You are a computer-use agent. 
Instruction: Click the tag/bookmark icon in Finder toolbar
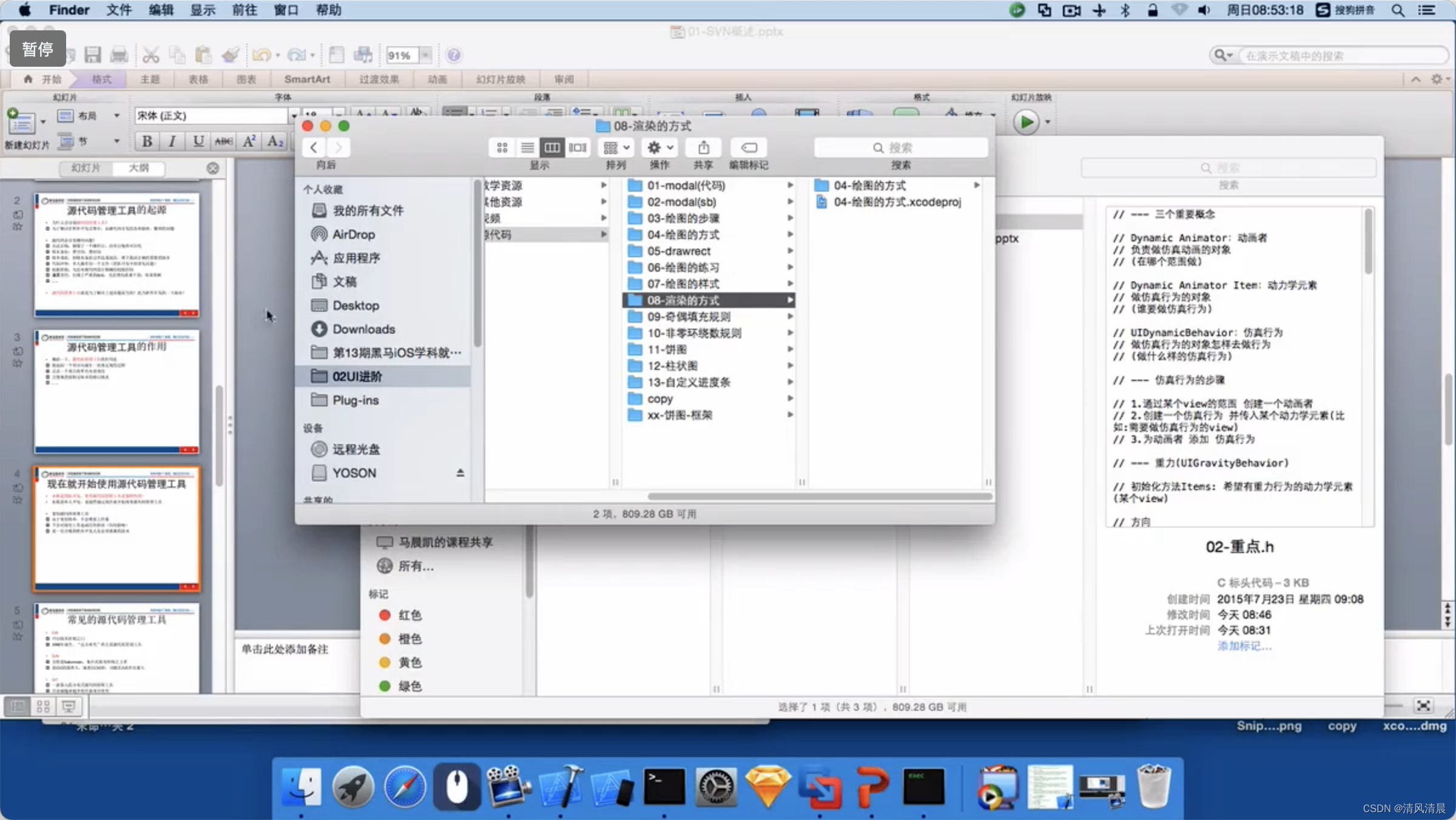749,147
